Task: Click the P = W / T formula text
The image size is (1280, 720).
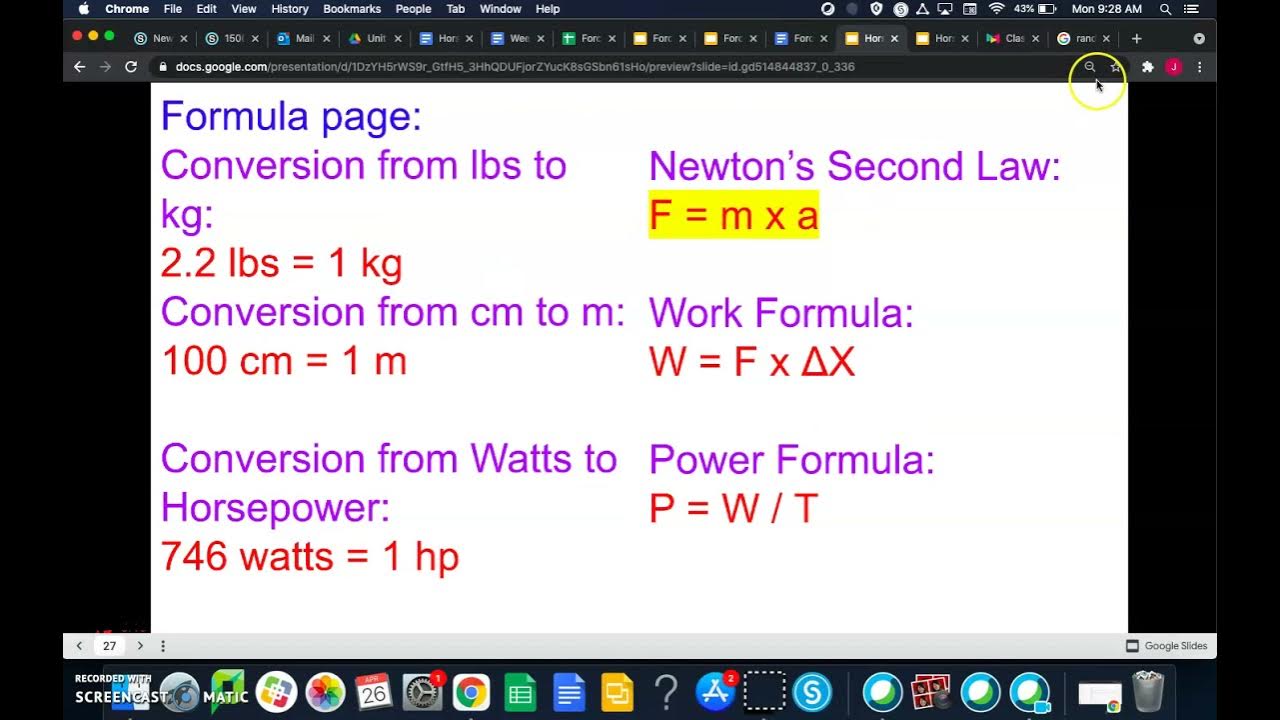Action: point(734,508)
